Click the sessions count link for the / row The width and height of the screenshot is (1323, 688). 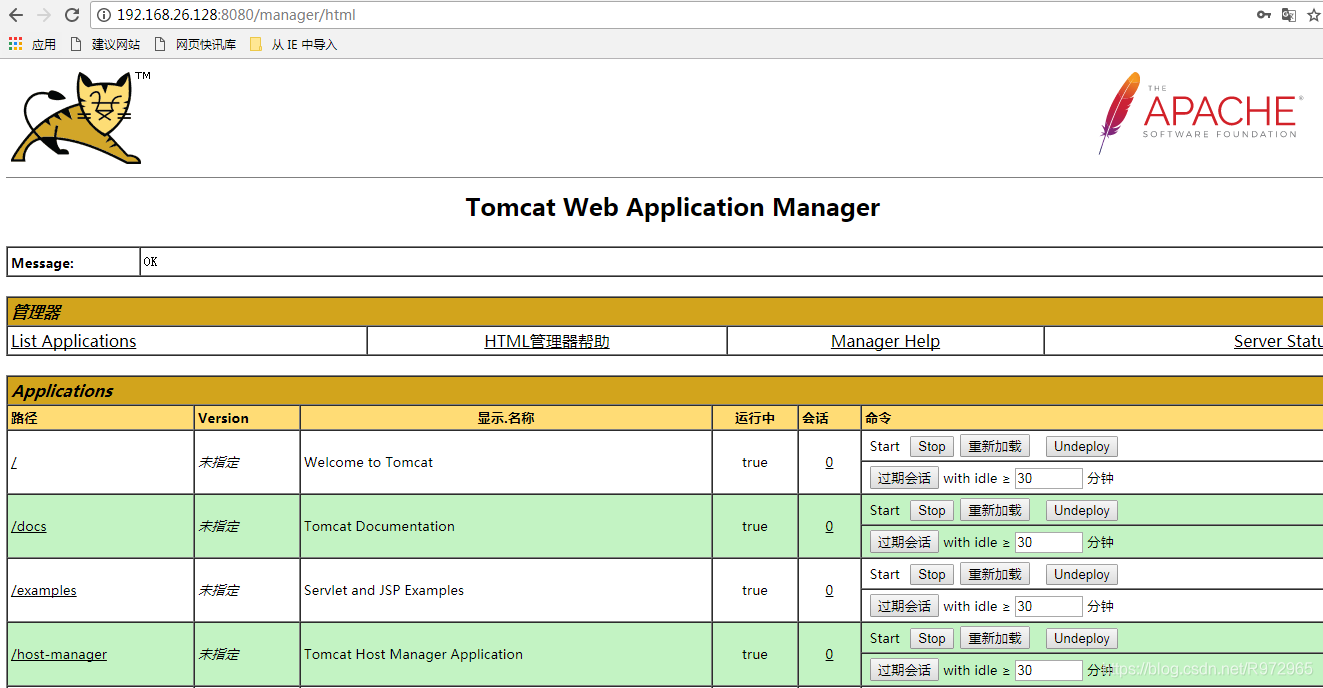coord(829,462)
